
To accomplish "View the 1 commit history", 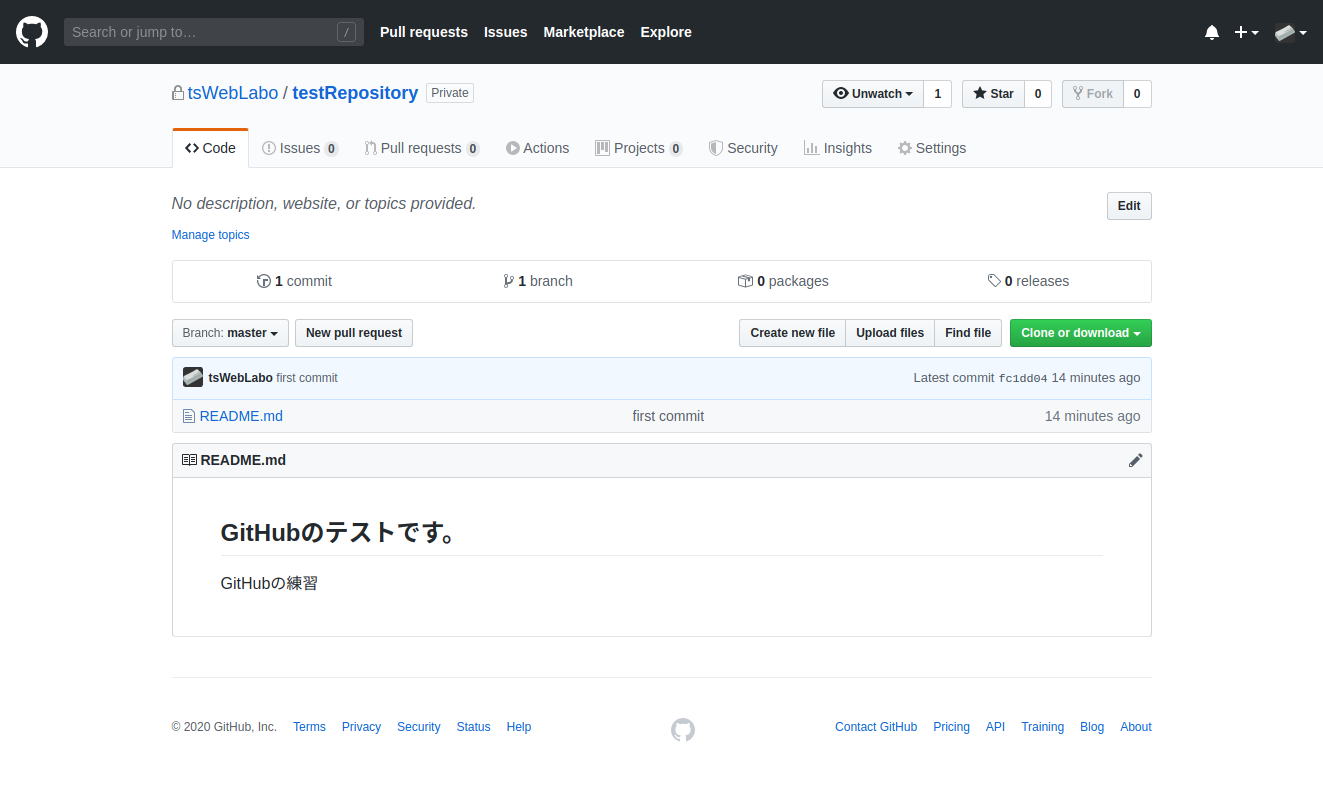I will click(x=294, y=281).
